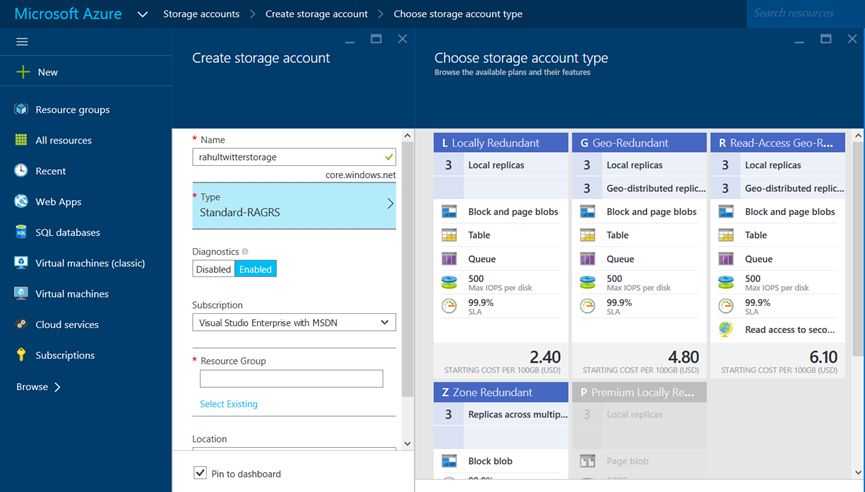
Task: Select the Locally Redundant plan header
Action: (501, 143)
